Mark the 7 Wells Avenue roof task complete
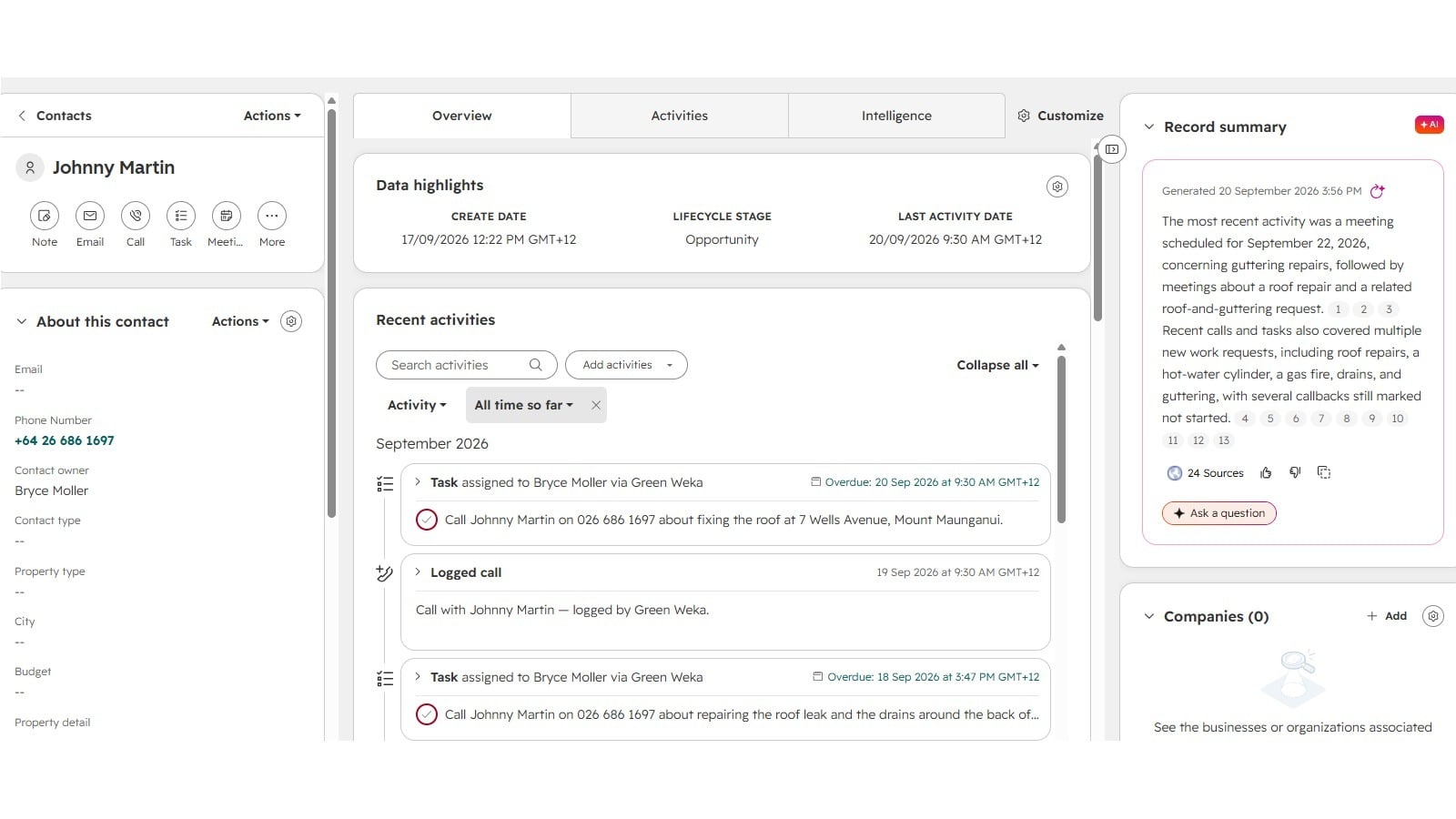 (427, 520)
